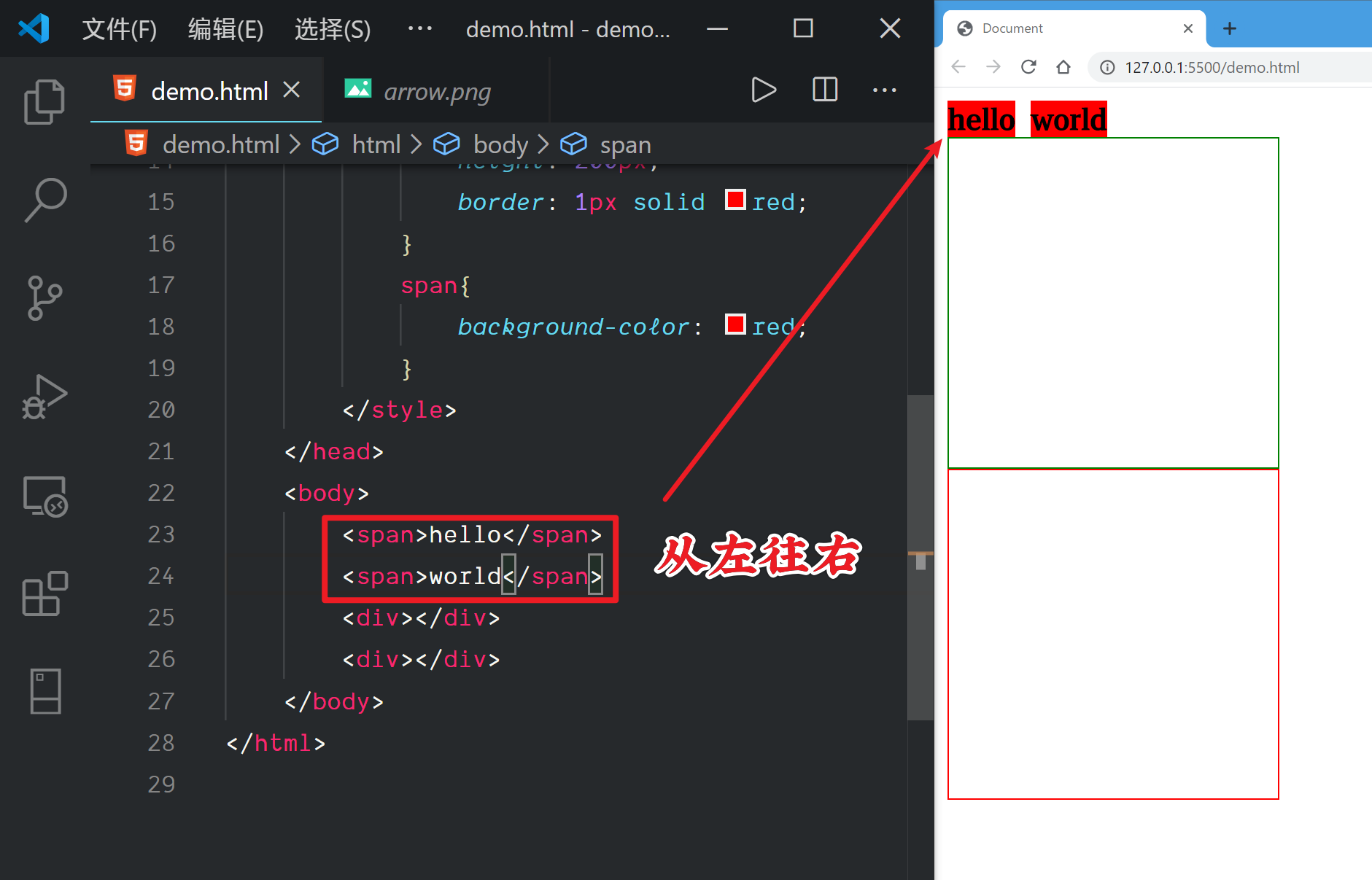This screenshot has height=880, width=1372.
Task: Open the Search panel in activity bar
Action: click(44, 200)
